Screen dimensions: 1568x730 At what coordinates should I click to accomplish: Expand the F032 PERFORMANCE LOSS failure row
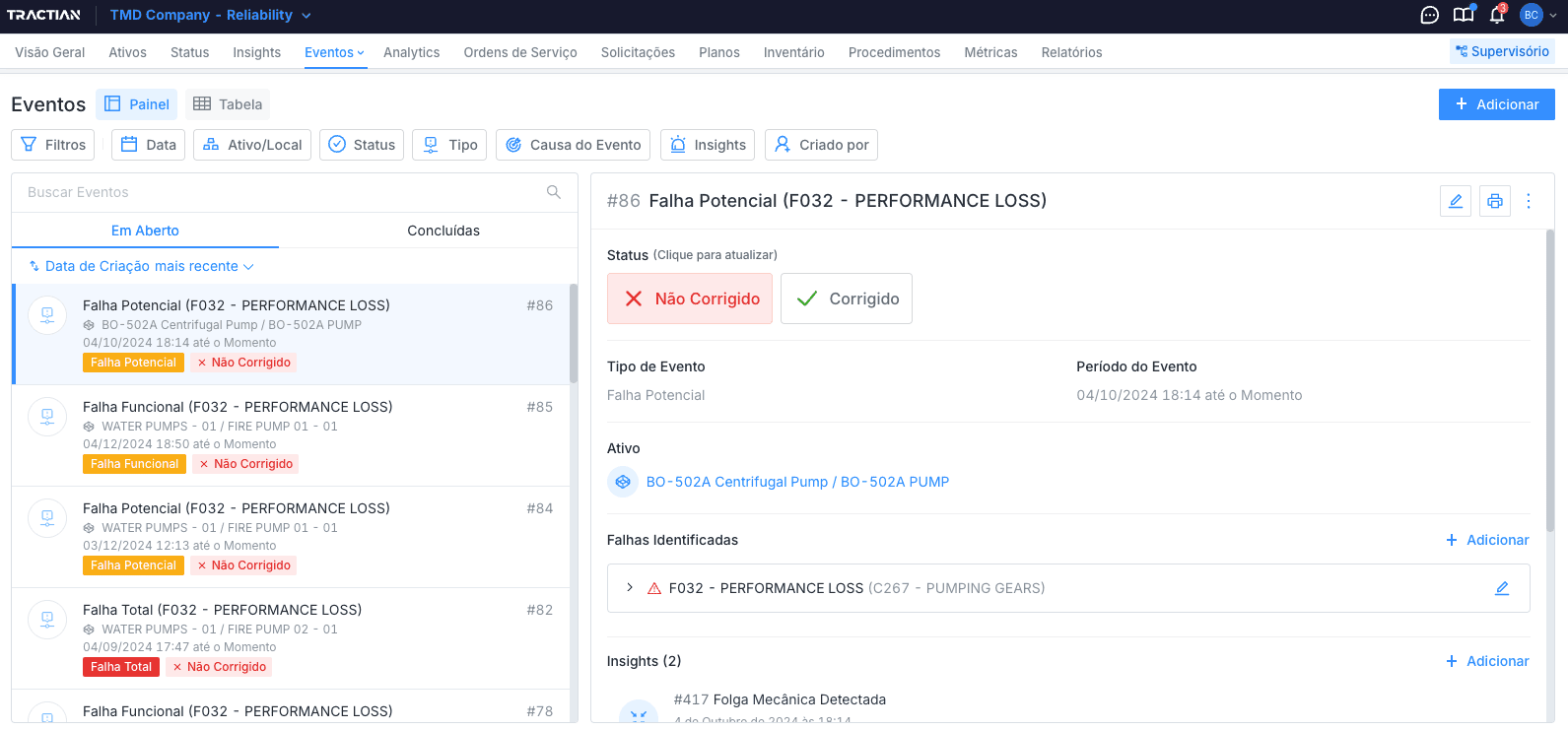630,588
